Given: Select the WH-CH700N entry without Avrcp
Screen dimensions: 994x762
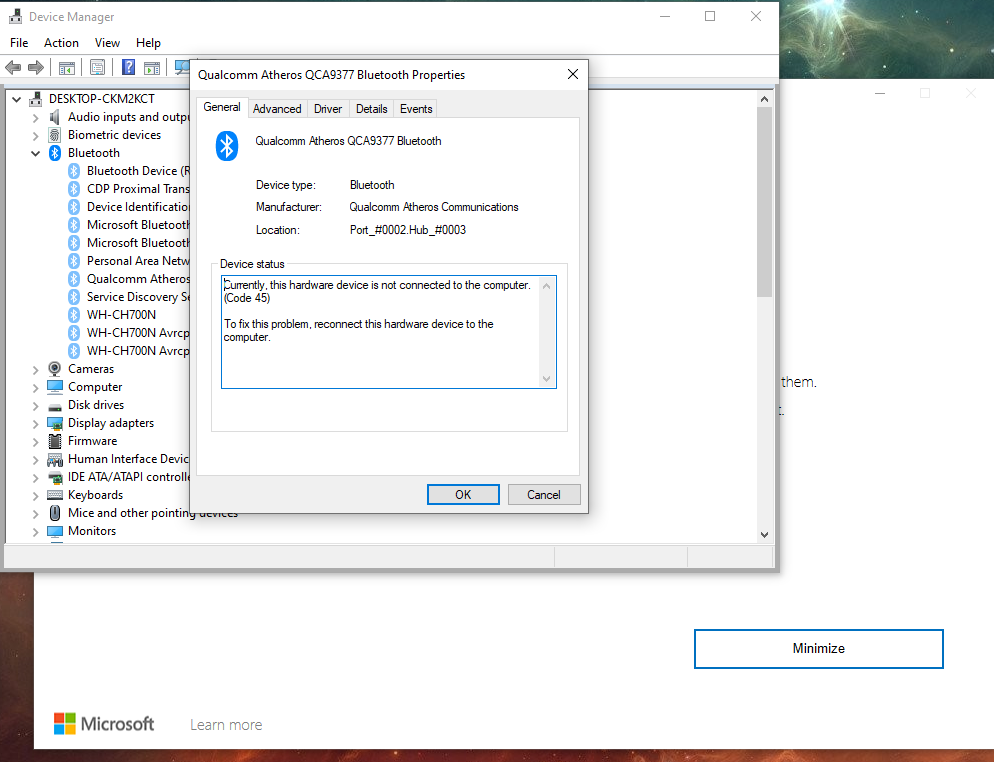Looking at the screenshot, I should pos(121,314).
